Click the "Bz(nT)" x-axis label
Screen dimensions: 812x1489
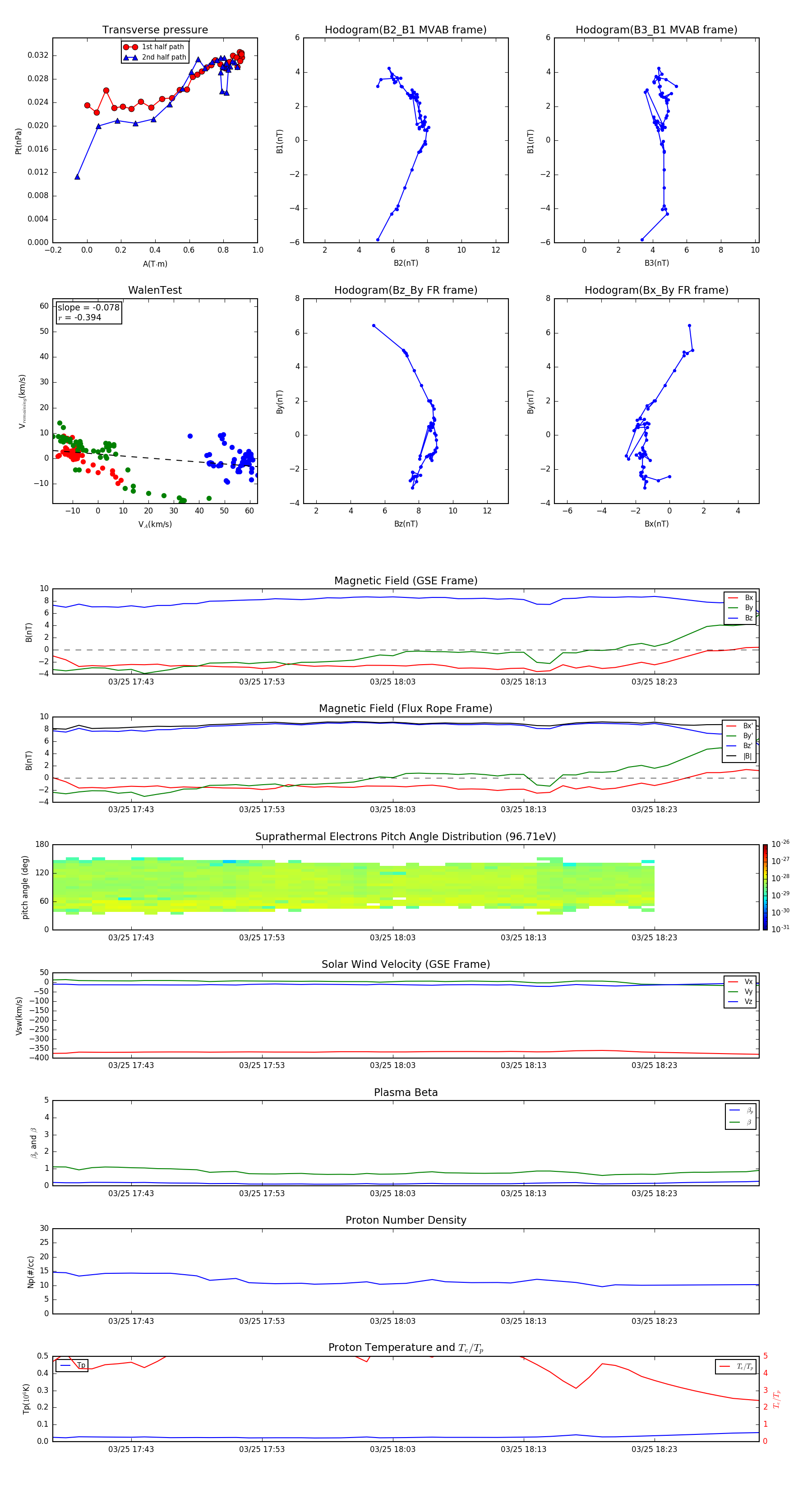tap(406, 524)
